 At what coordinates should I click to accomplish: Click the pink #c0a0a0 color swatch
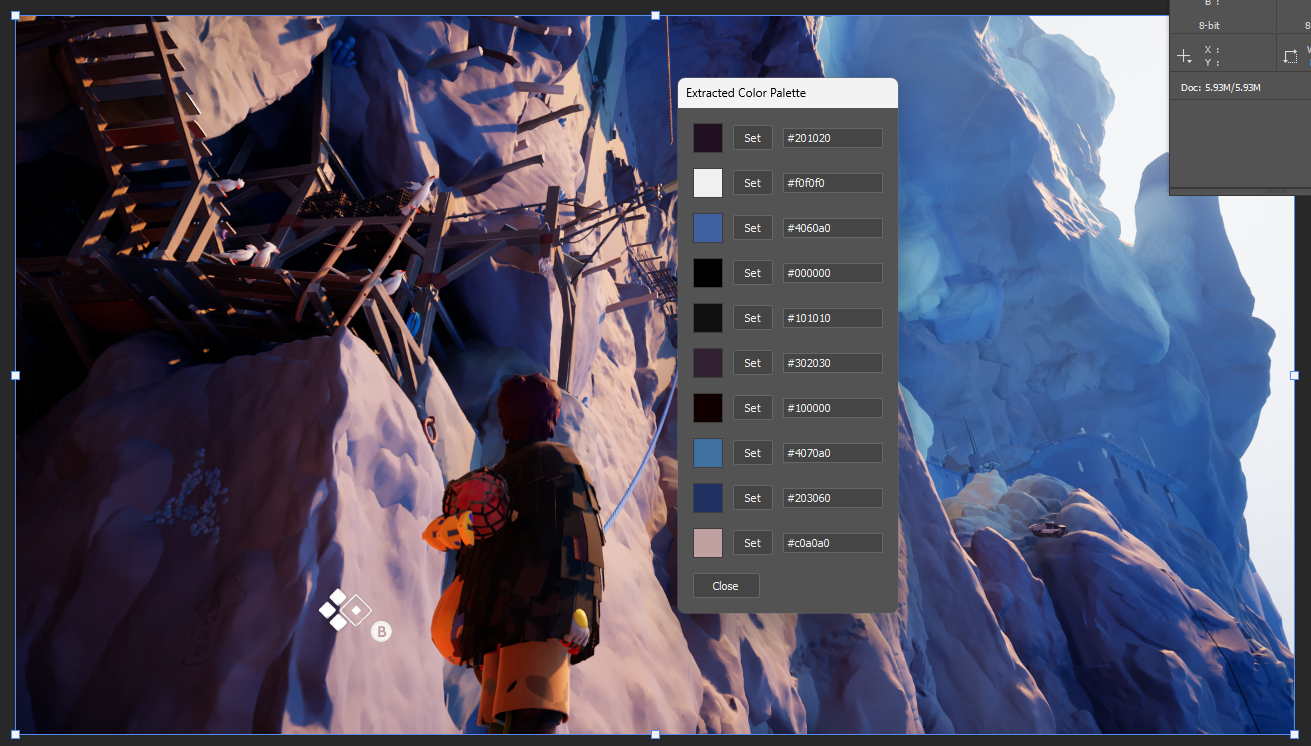(708, 543)
